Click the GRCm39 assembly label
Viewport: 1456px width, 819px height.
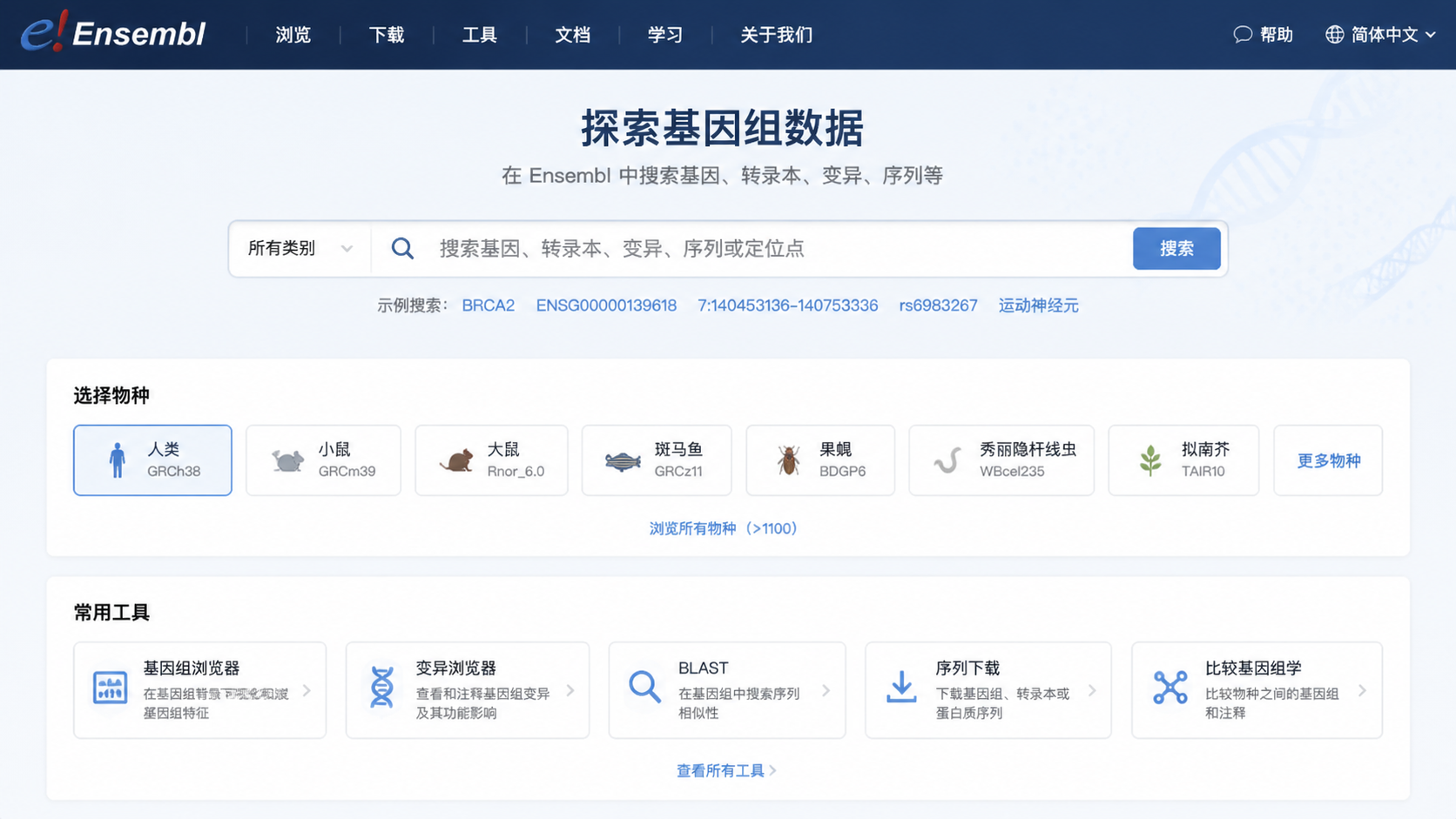pyautogui.click(x=347, y=471)
